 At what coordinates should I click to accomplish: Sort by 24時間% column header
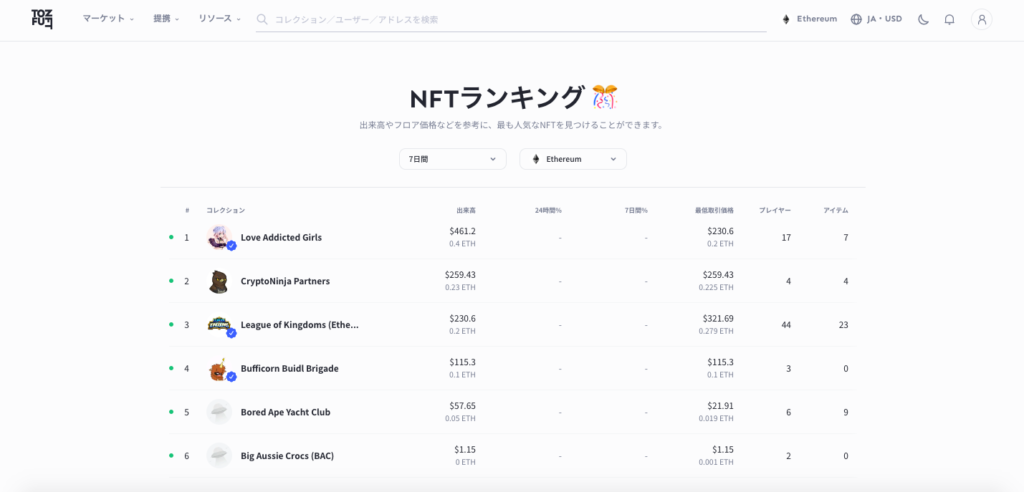(548, 210)
